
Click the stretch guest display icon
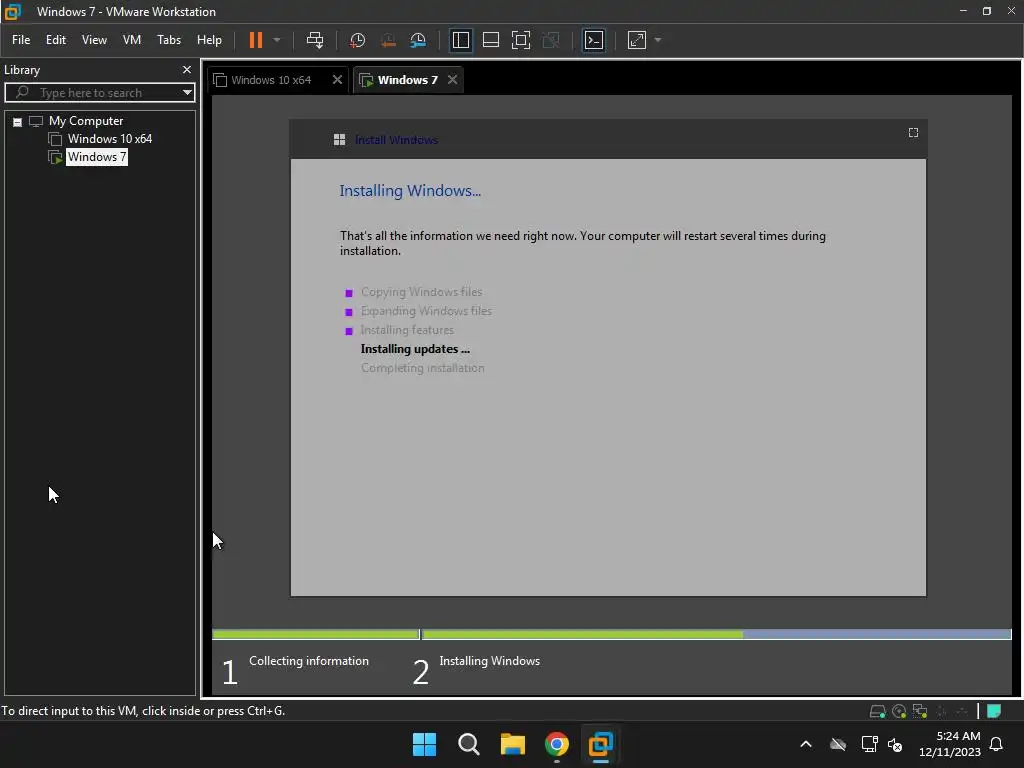(637, 40)
